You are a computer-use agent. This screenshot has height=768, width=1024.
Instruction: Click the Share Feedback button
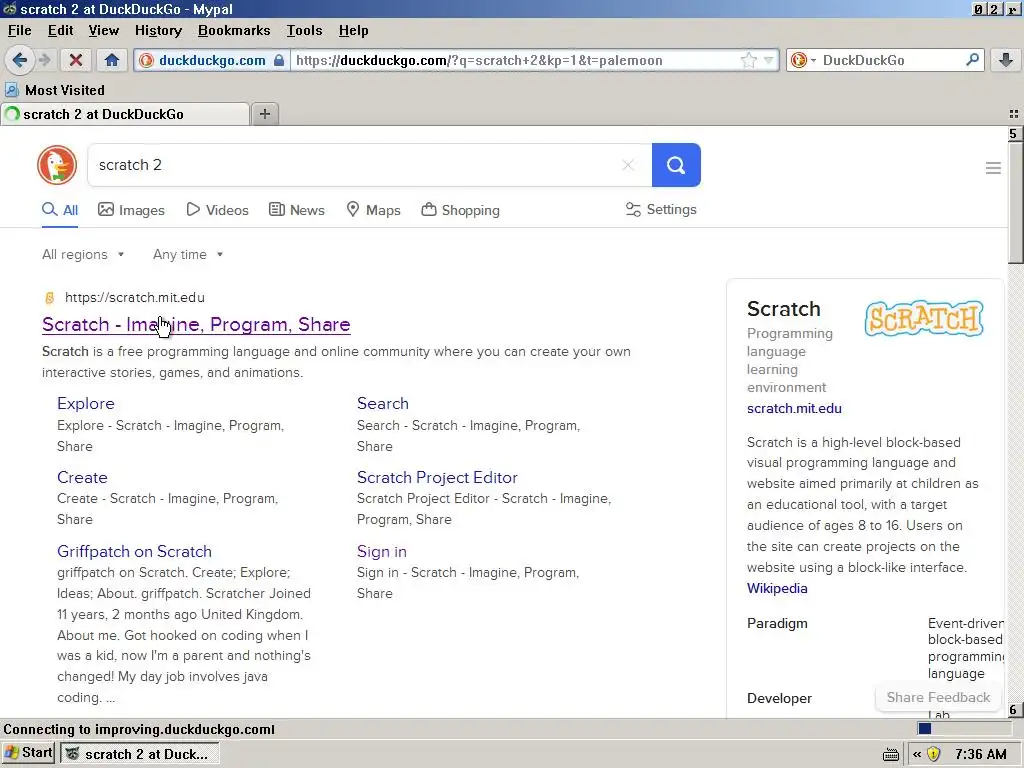[938, 697]
